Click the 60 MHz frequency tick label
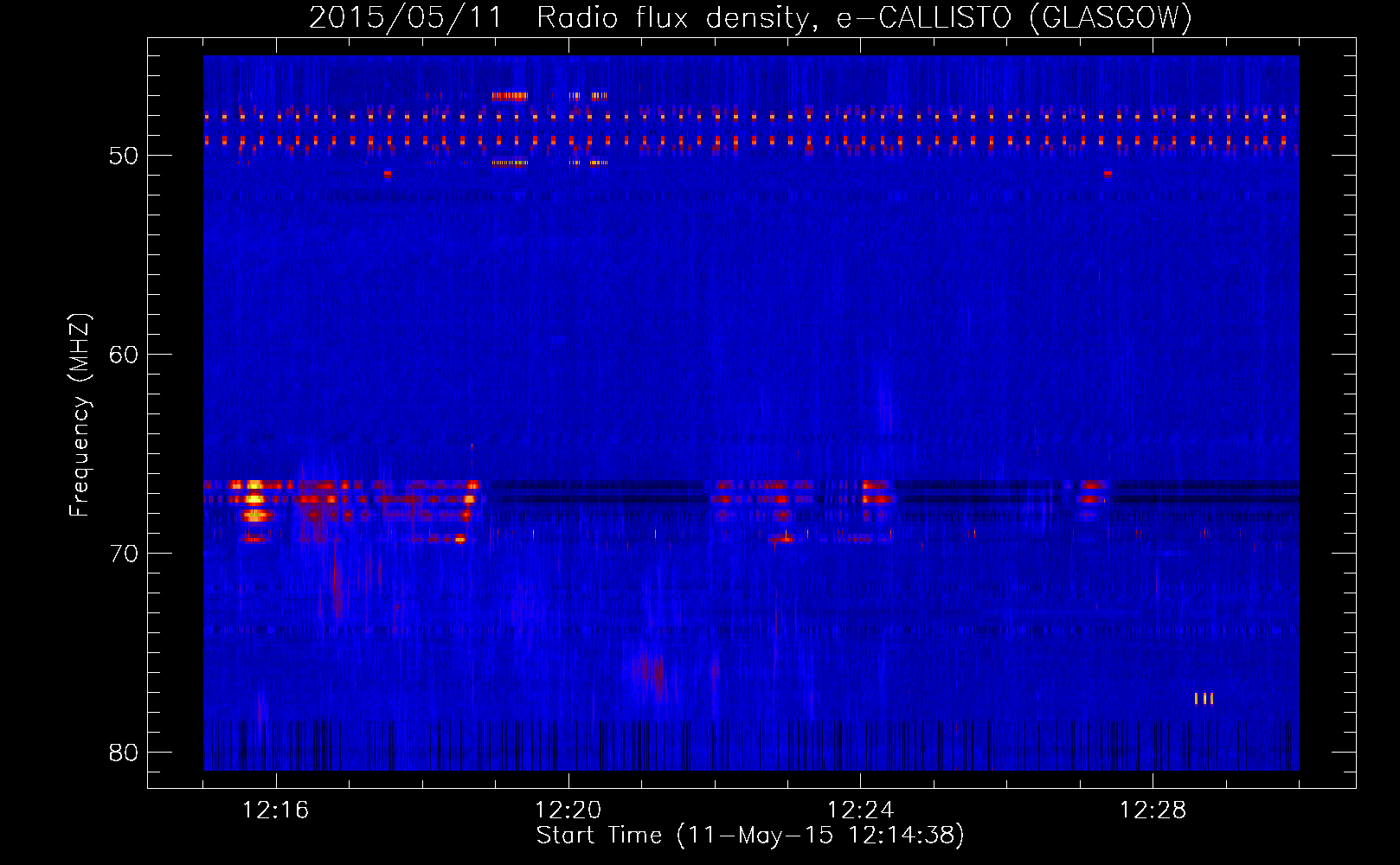 point(124,355)
